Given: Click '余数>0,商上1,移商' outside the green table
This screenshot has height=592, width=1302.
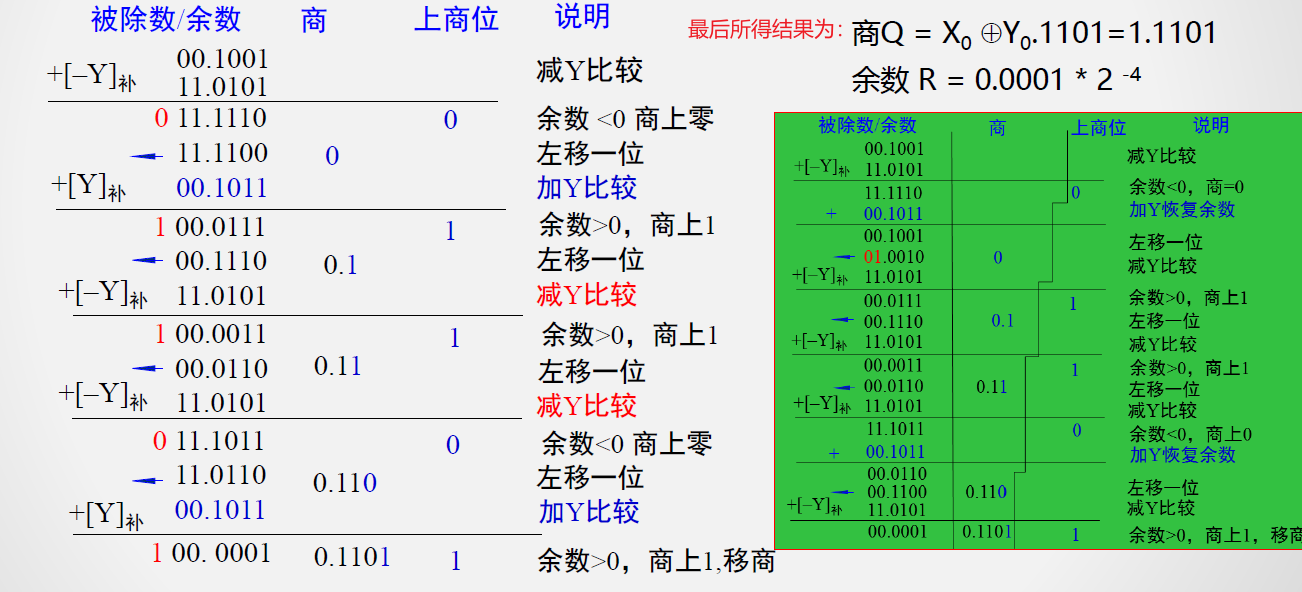Looking at the screenshot, I should pyautogui.click(x=656, y=560).
